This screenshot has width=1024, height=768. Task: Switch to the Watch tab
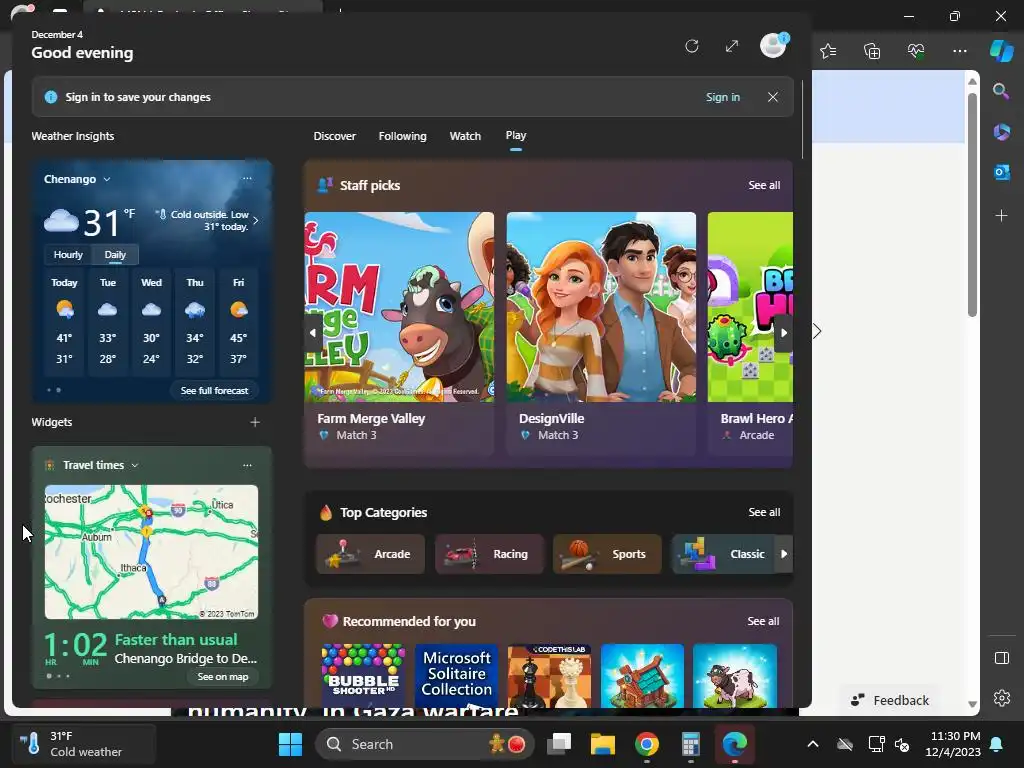(465, 136)
